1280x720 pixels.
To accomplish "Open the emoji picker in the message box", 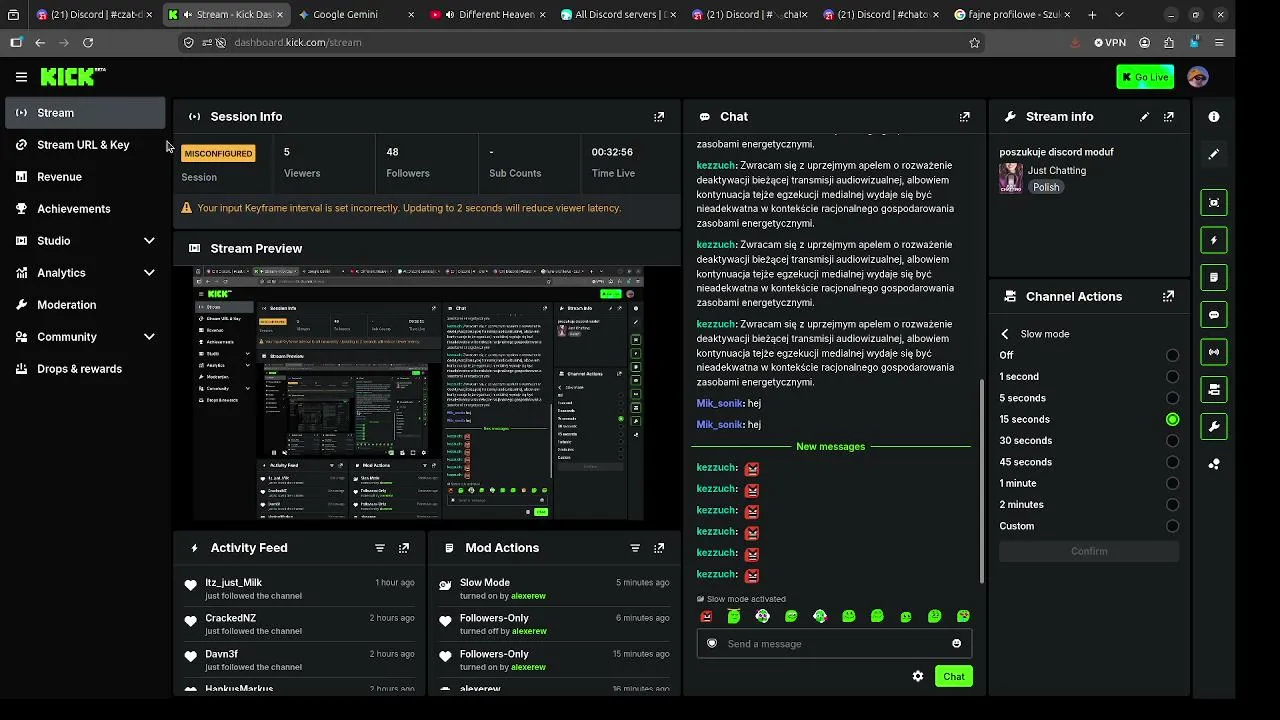I will click(x=957, y=644).
